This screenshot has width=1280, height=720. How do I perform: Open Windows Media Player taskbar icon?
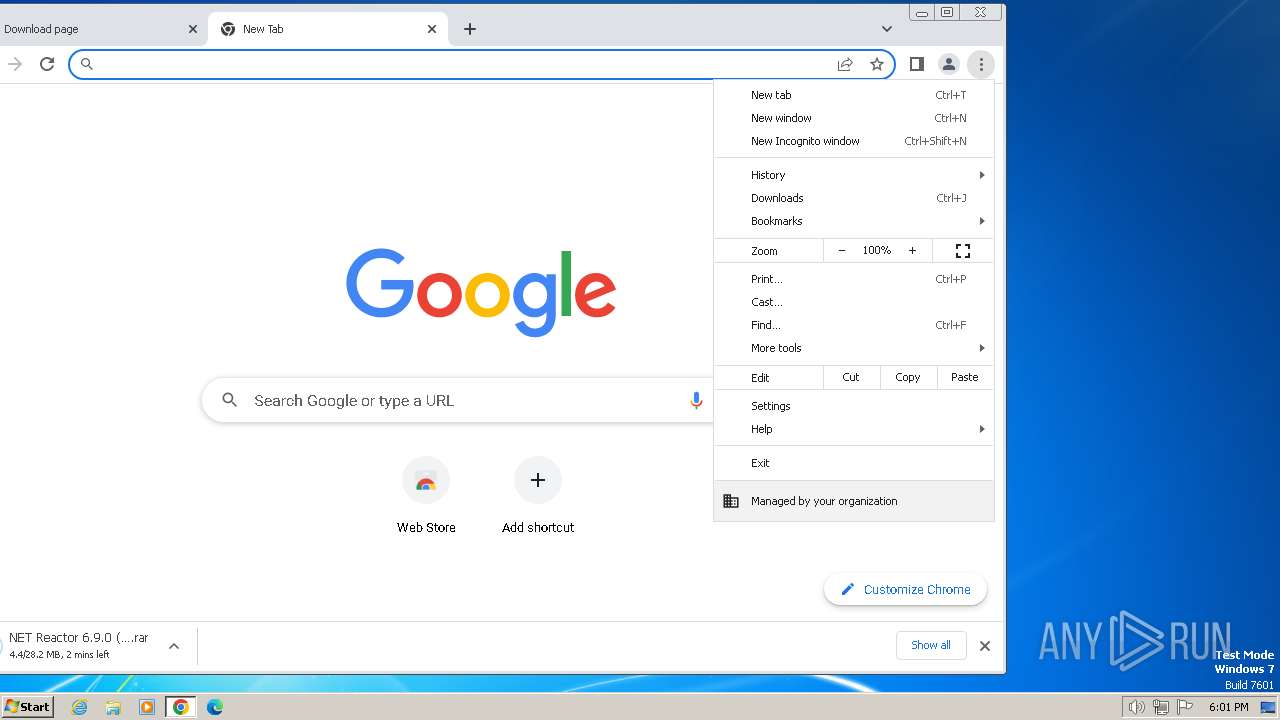[147, 707]
